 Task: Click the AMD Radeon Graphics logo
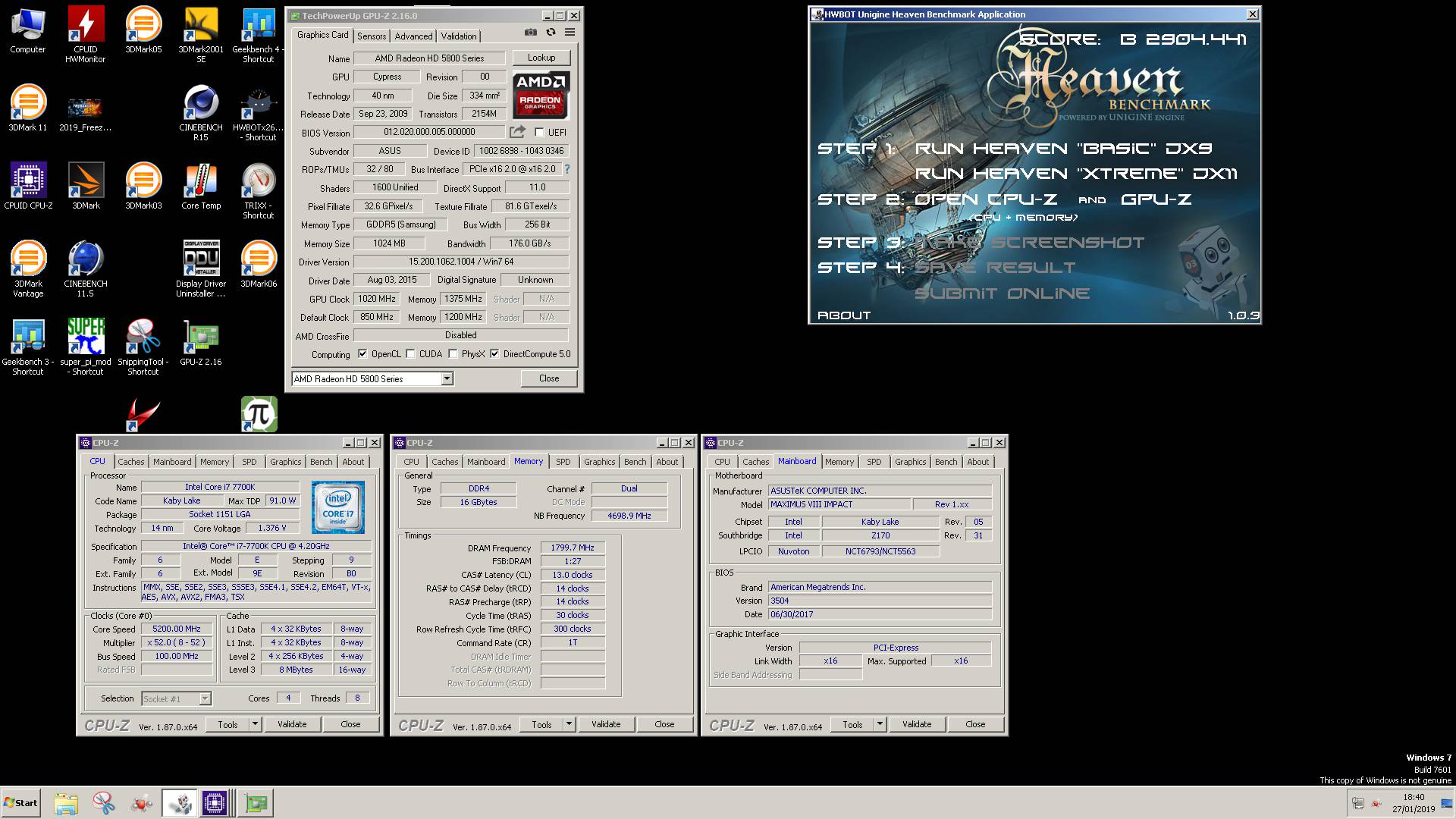coord(541,95)
